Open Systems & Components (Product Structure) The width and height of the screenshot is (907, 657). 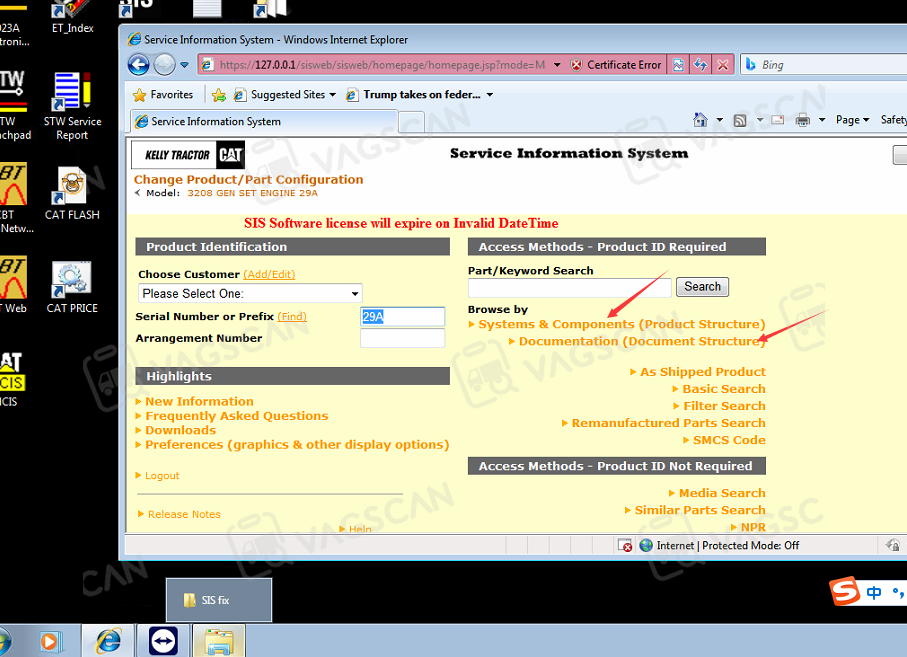[621, 324]
